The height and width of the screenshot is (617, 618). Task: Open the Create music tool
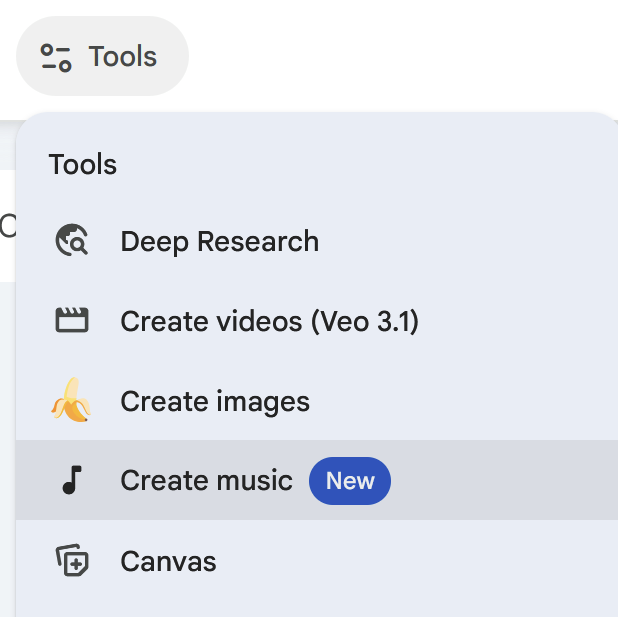coord(317,480)
